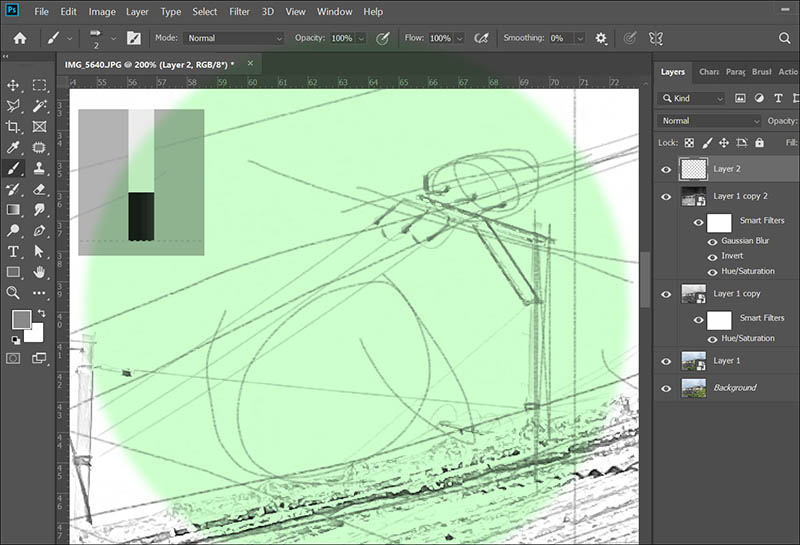
Task: Select the Type tool
Action: pos(13,252)
